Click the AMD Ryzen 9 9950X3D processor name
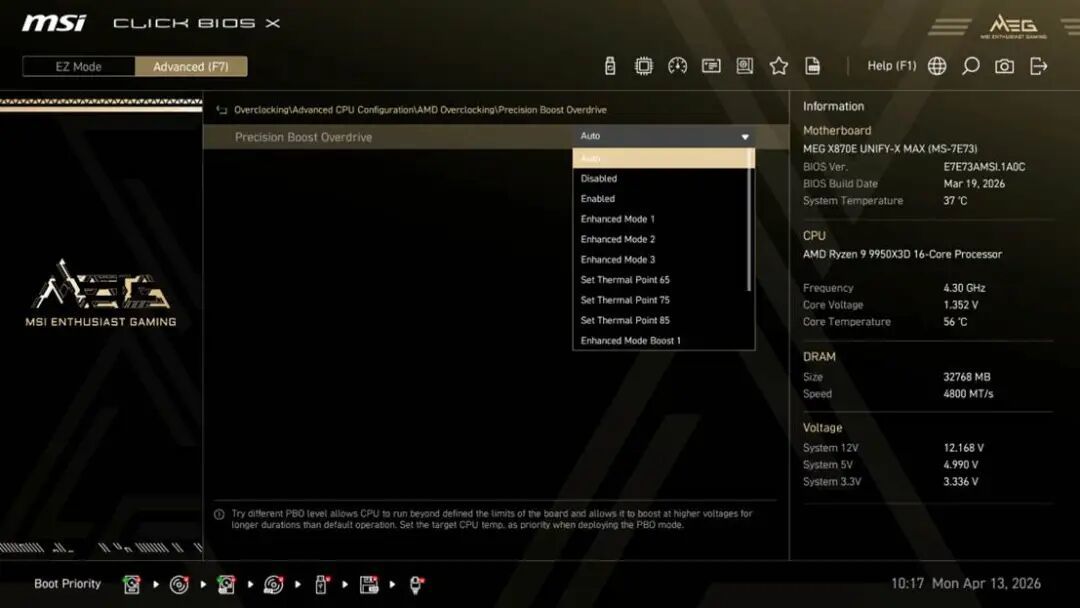 (x=902, y=254)
